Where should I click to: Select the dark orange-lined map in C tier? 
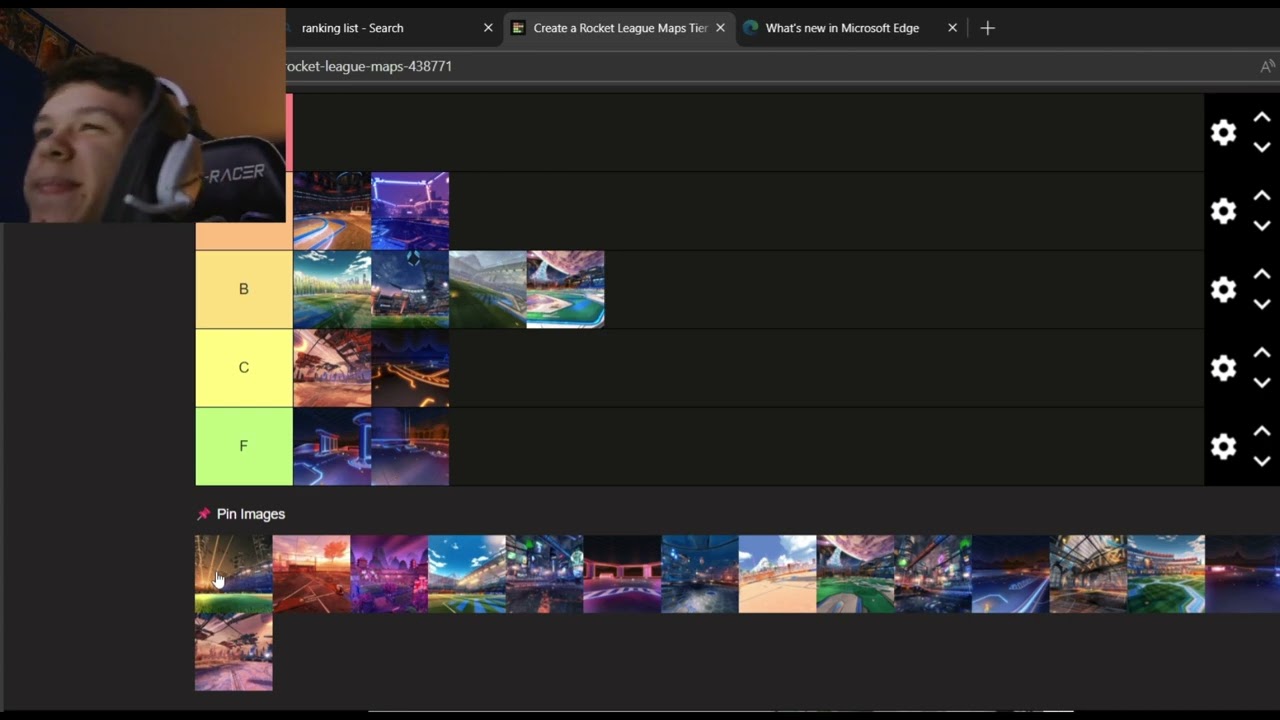[410, 368]
